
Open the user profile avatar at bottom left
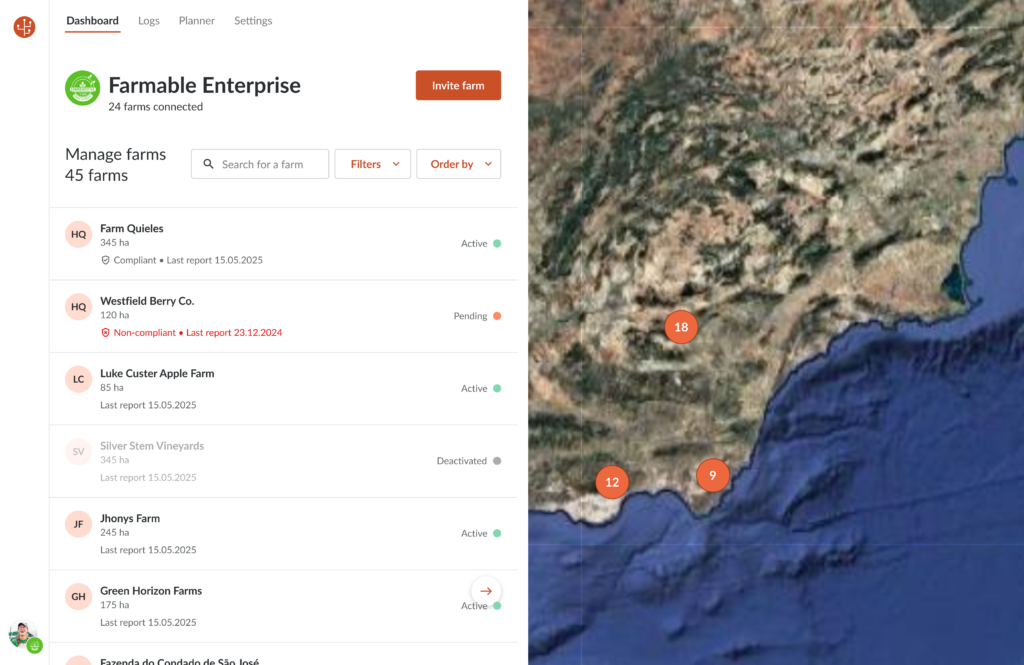(23, 634)
